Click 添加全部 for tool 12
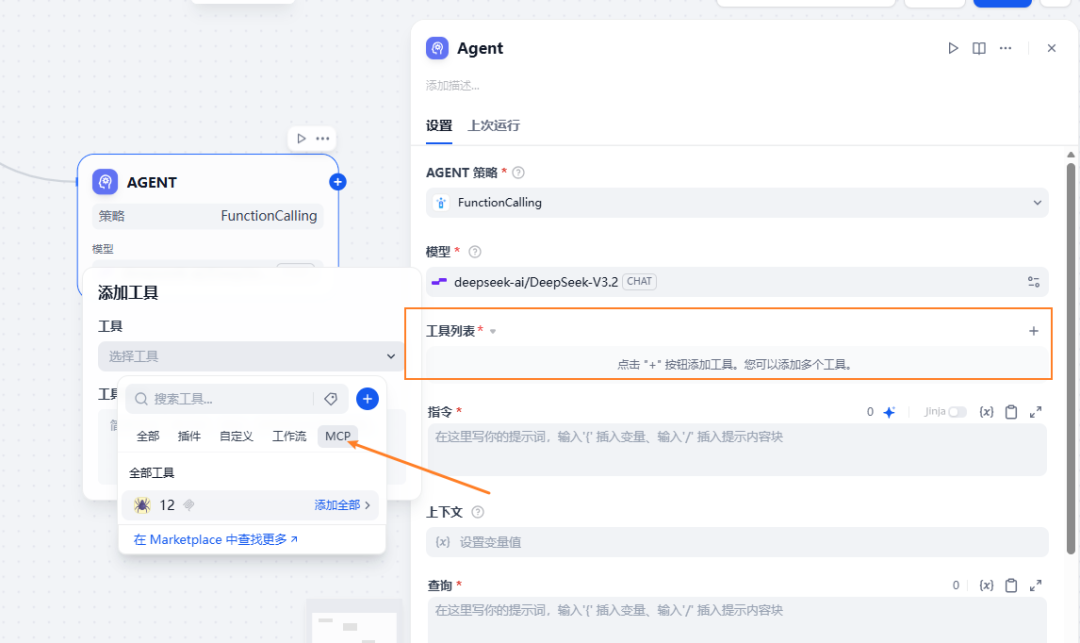 click(337, 505)
